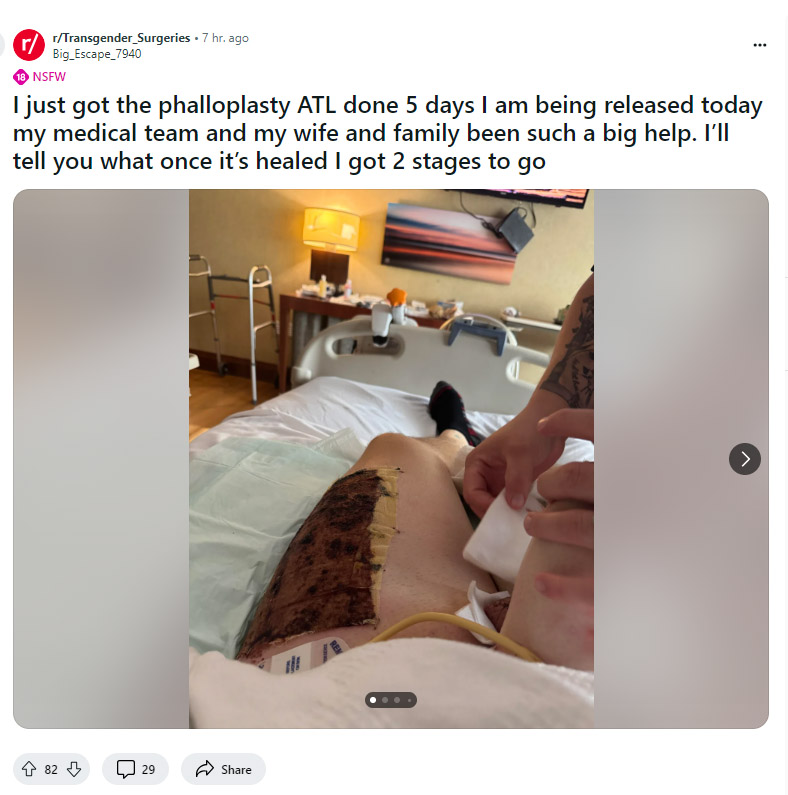Select the second gallery page dot
788x795 pixels.
pyautogui.click(x=385, y=700)
